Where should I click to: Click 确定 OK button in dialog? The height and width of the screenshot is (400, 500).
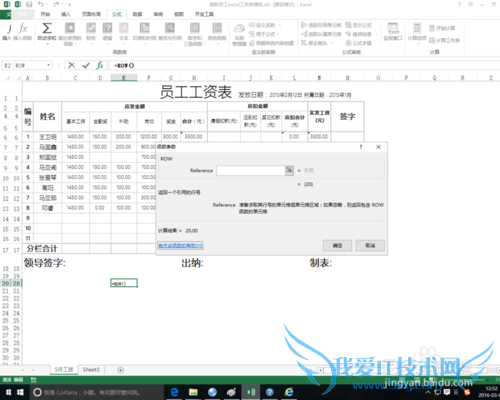(x=337, y=245)
